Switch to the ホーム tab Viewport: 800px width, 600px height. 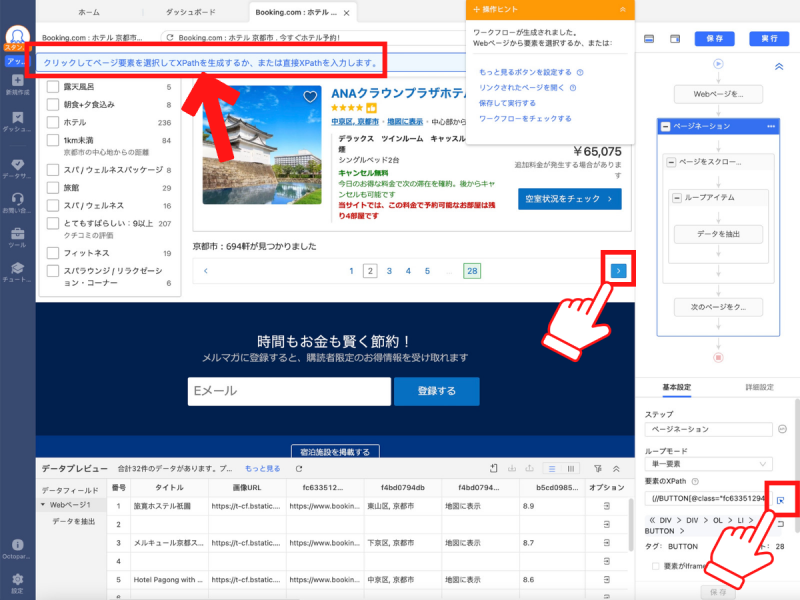click(89, 12)
